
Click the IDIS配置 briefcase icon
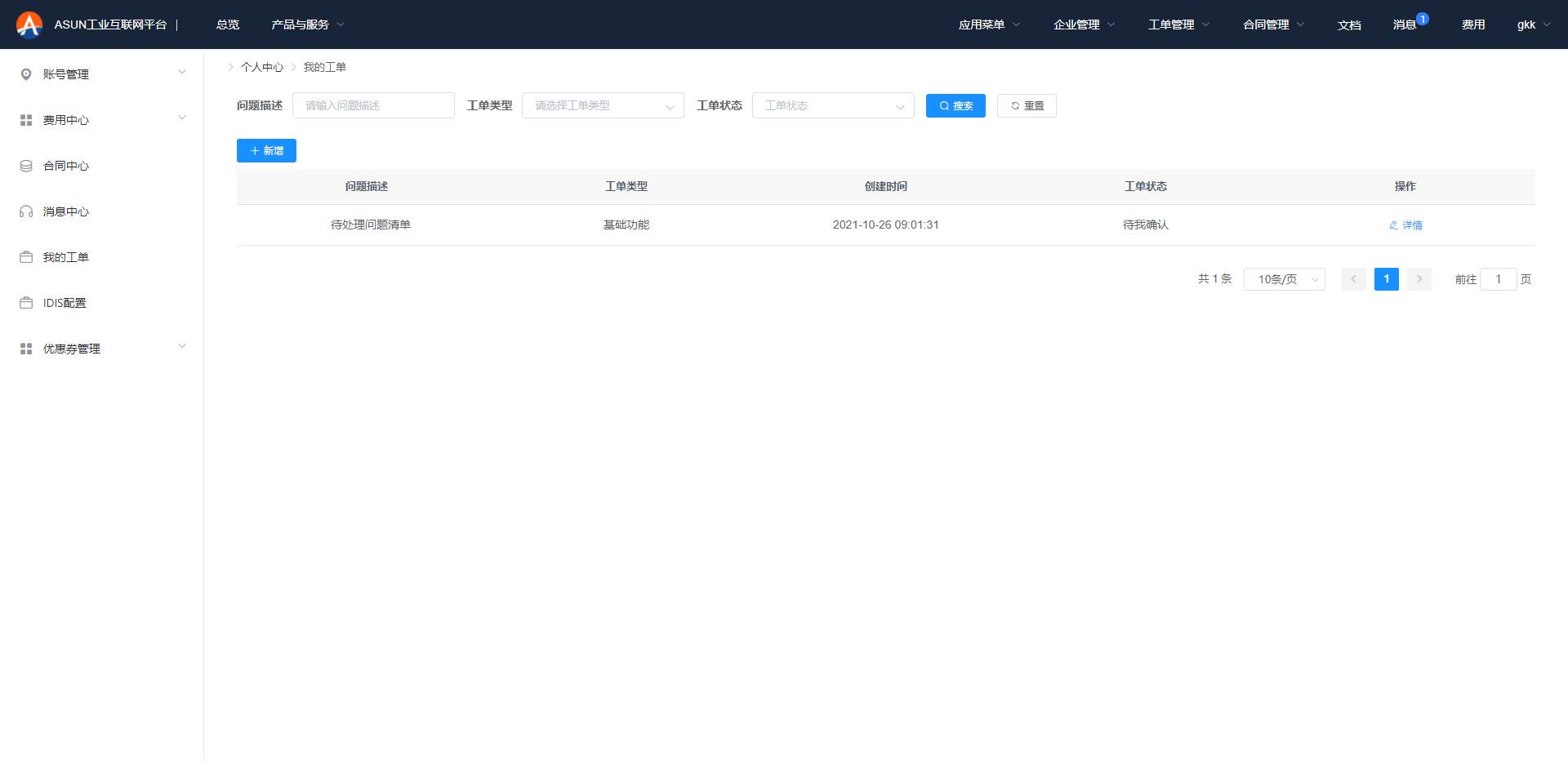coord(26,303)
